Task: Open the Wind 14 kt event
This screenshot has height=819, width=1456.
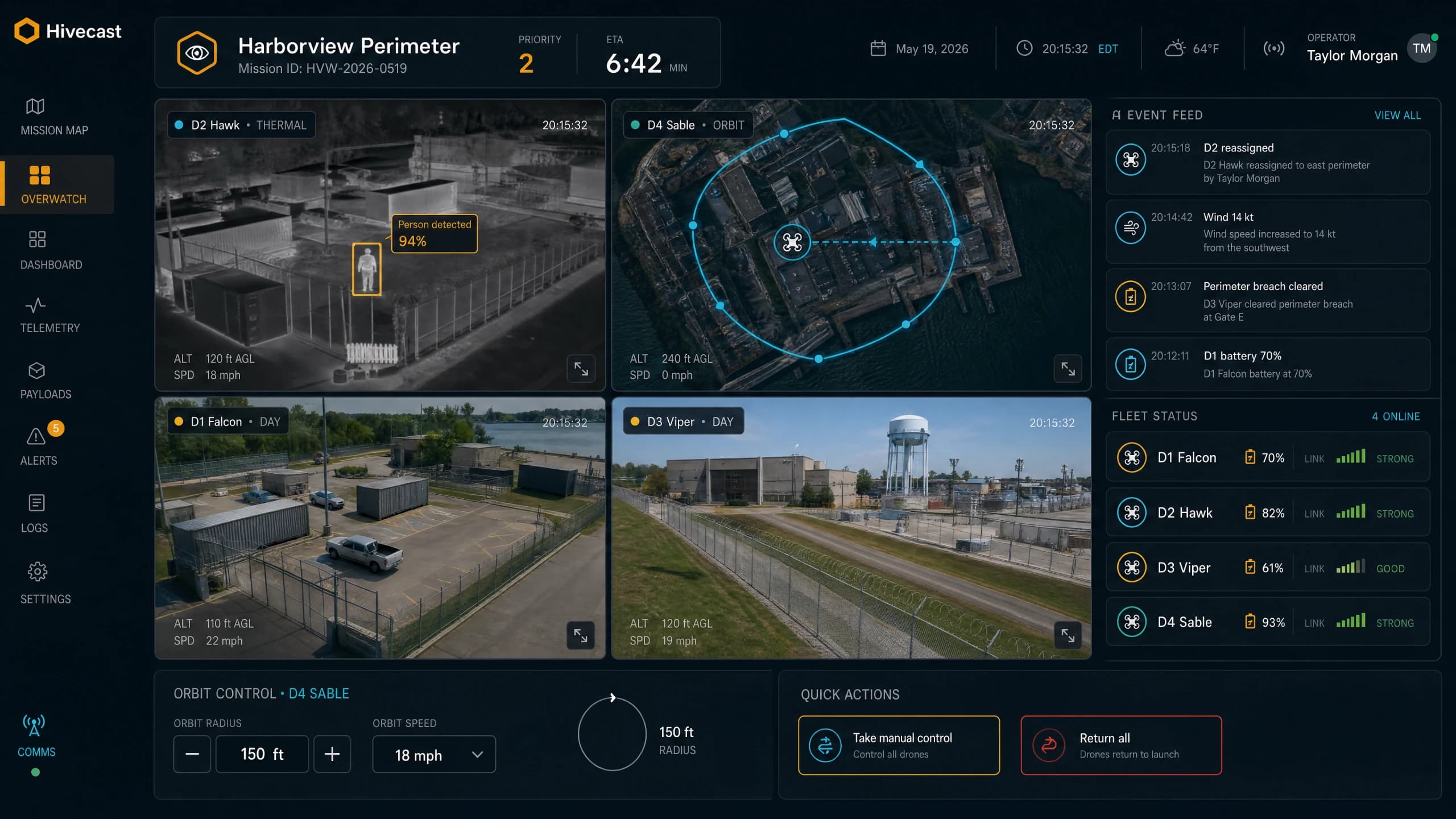Action: click(1268, 232)
